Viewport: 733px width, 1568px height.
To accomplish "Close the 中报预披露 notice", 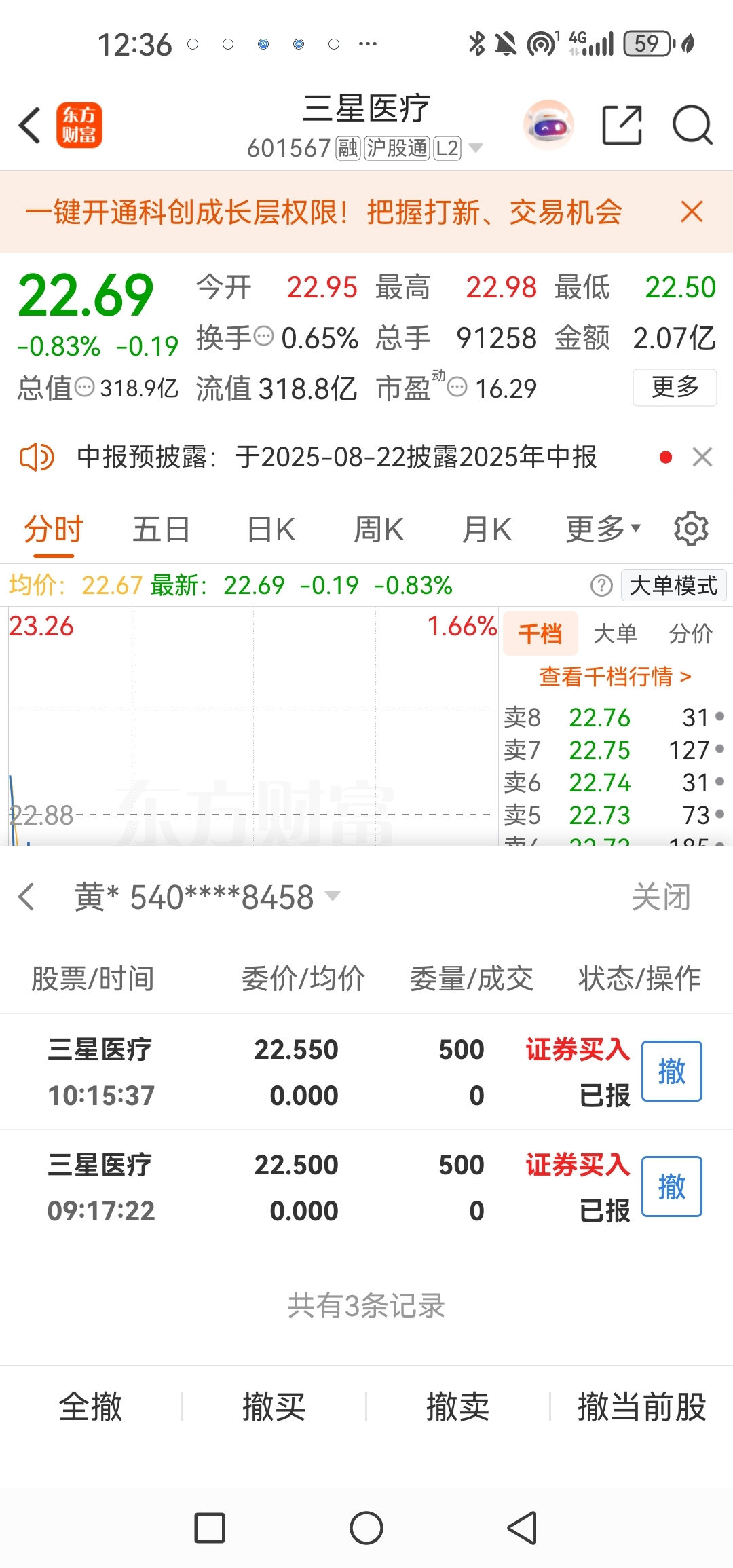I will tap(702, 458).
